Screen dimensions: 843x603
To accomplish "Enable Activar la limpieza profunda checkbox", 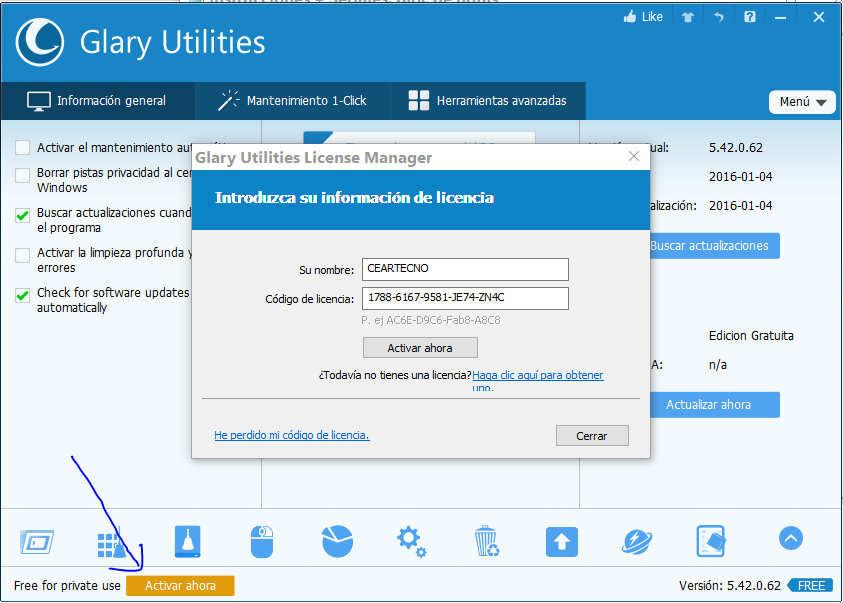I will (x=23, y=255).
